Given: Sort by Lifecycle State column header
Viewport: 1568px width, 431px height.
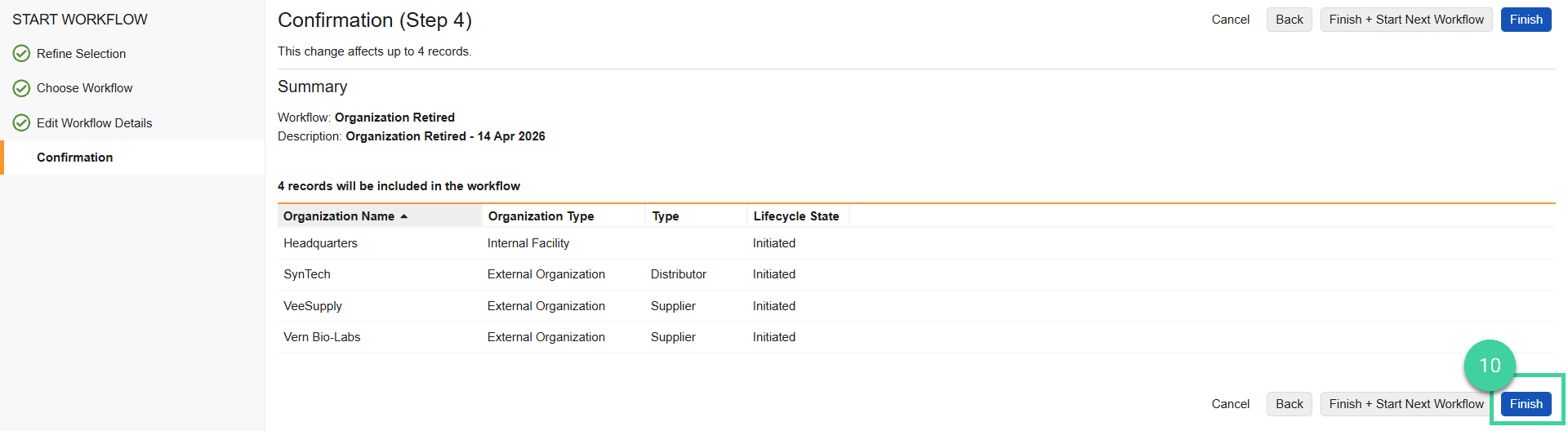Looking at the screenshot, I should (795, 216).
